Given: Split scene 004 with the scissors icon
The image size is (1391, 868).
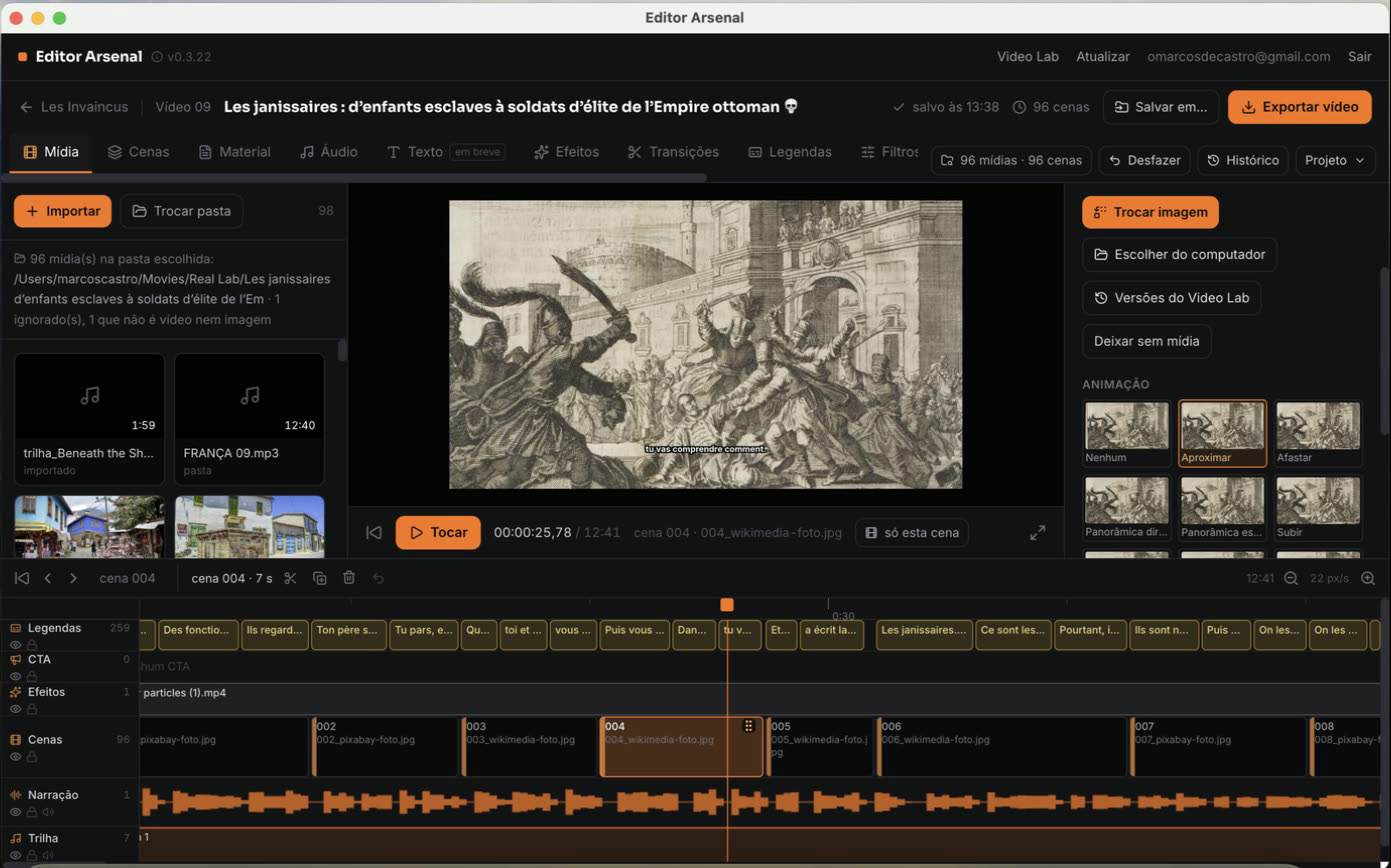Looking at the screenshot, I should (290, 578).
